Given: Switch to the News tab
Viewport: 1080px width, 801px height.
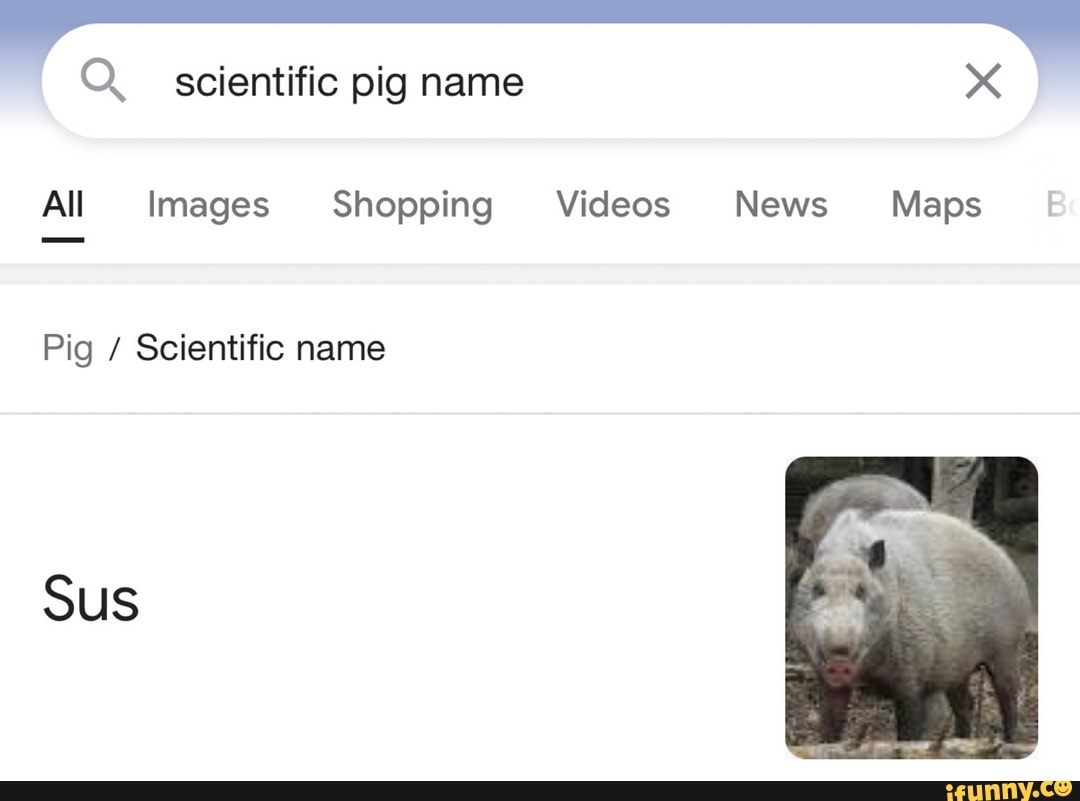Looking at the screenshot, I should coord(781,205).
